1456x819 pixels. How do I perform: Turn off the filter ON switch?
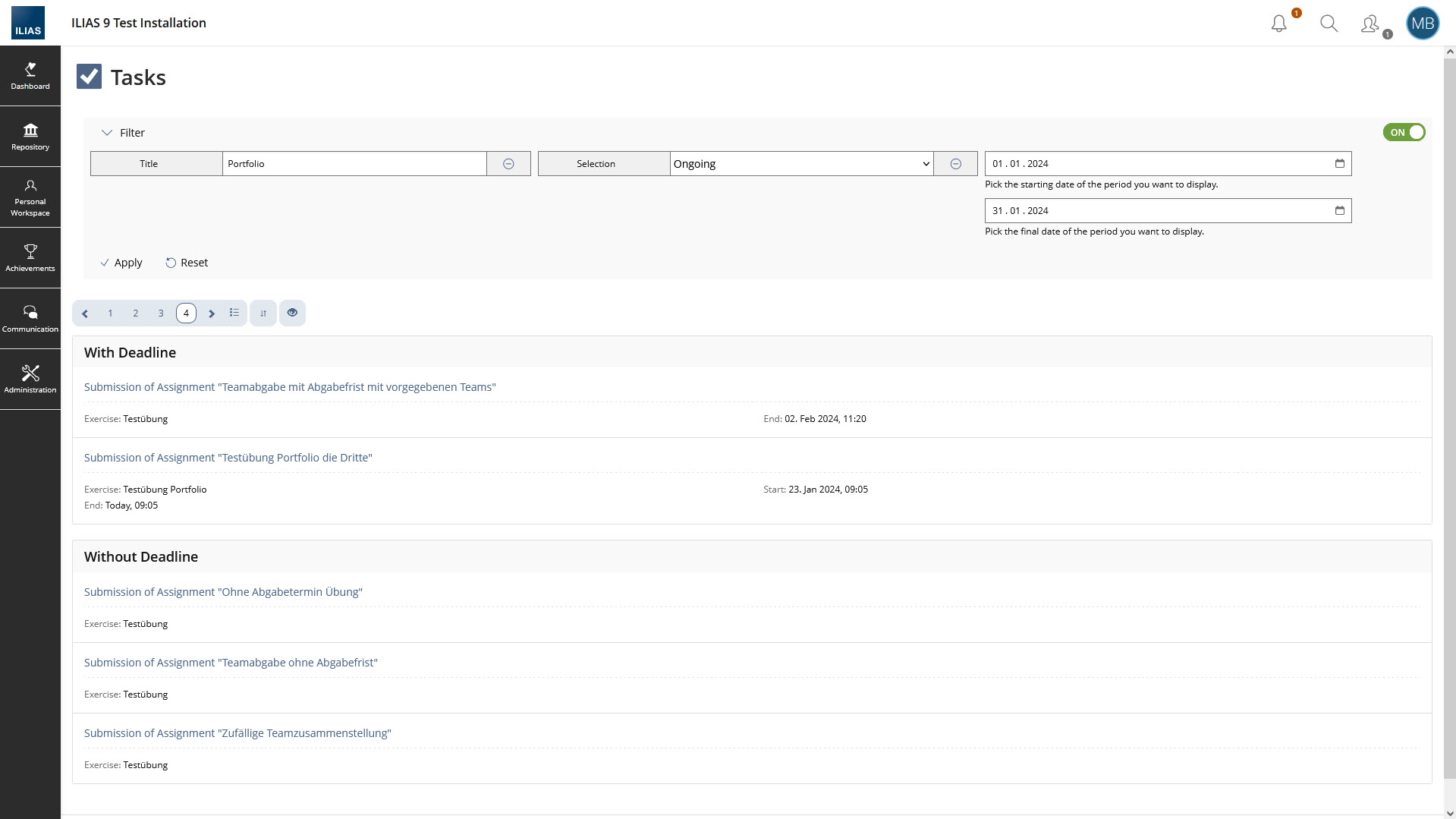[x=1404, y=133]
